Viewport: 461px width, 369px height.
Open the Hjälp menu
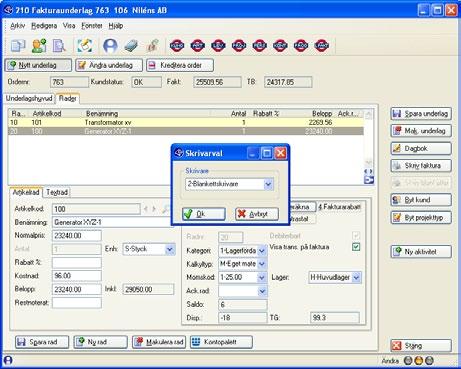(x=116, y=26)
